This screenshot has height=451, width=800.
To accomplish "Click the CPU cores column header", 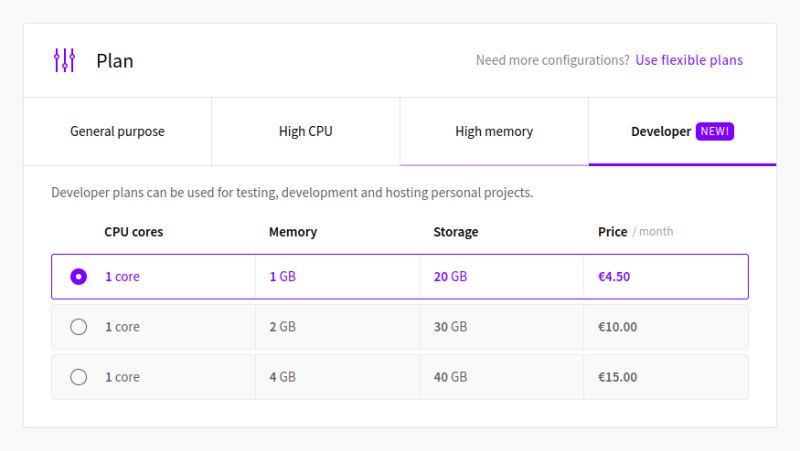I will click(x=134, y=231).
